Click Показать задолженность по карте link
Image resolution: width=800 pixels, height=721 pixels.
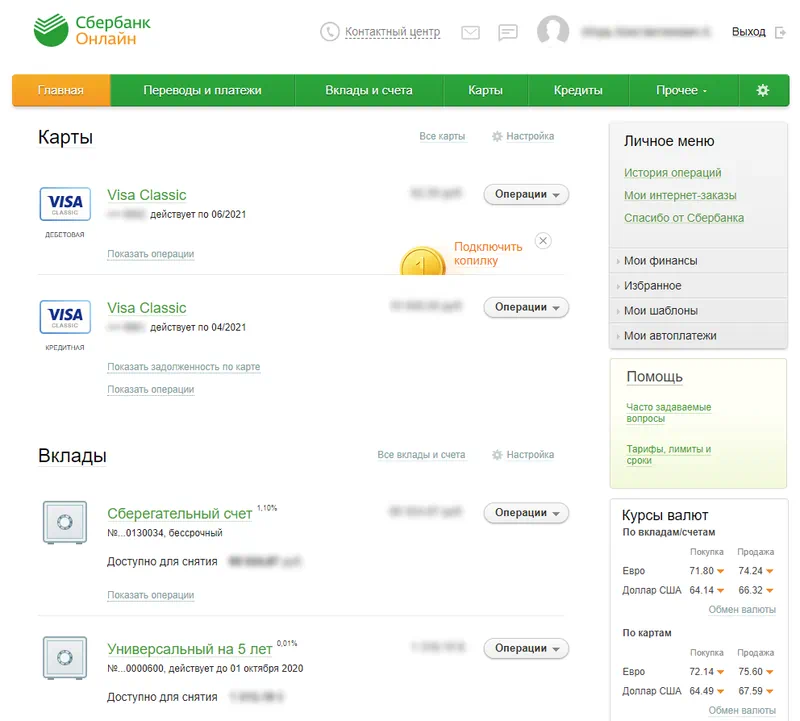coord(183,367)
